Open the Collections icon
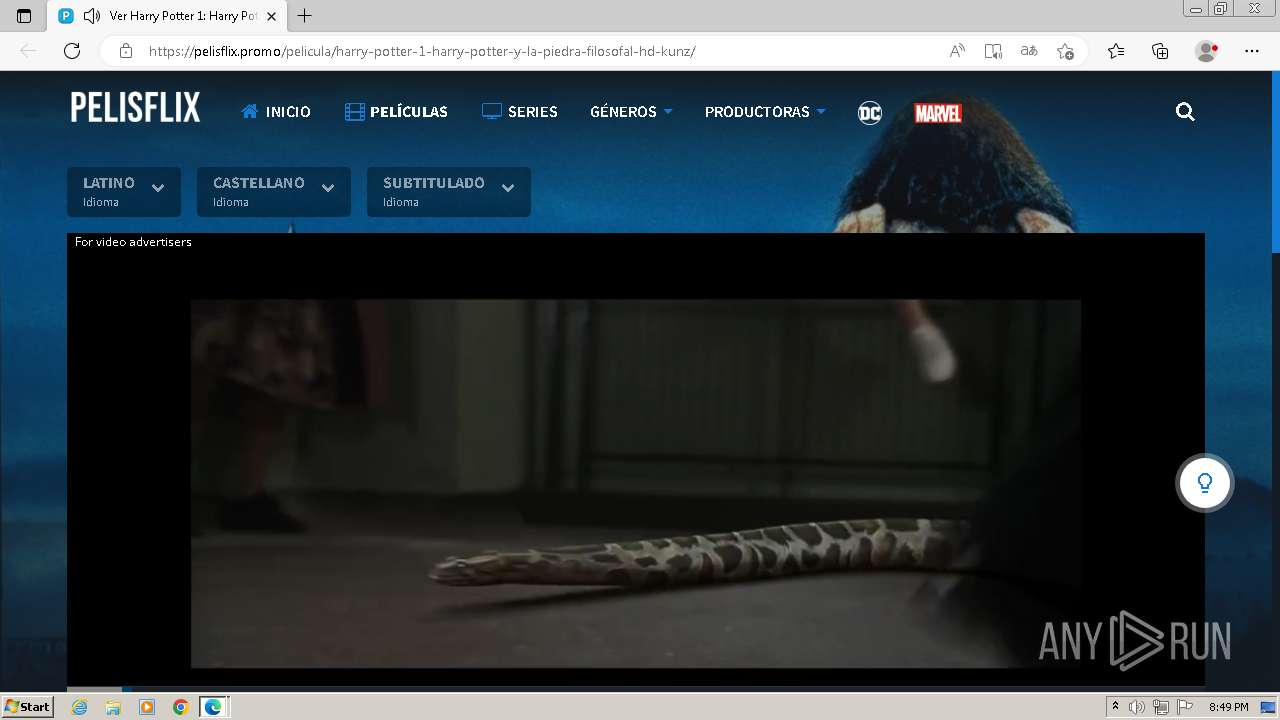 pos(1160,51)
